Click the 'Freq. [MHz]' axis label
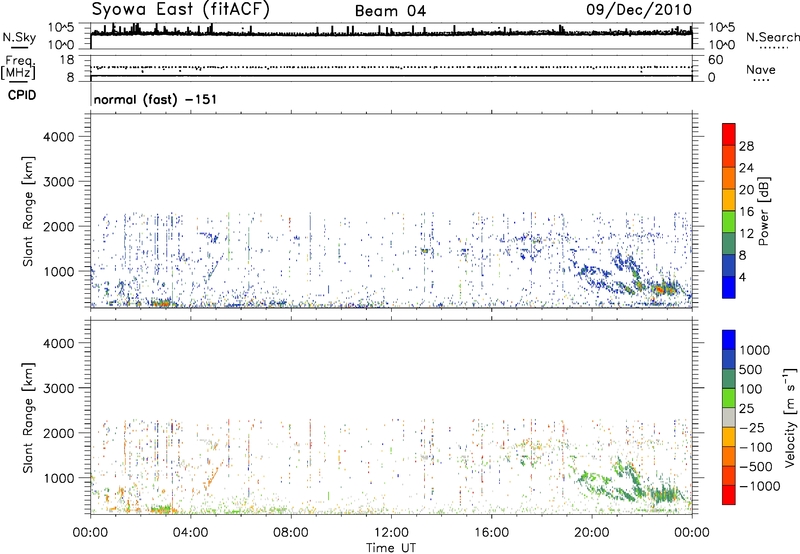 pos(18,67)
